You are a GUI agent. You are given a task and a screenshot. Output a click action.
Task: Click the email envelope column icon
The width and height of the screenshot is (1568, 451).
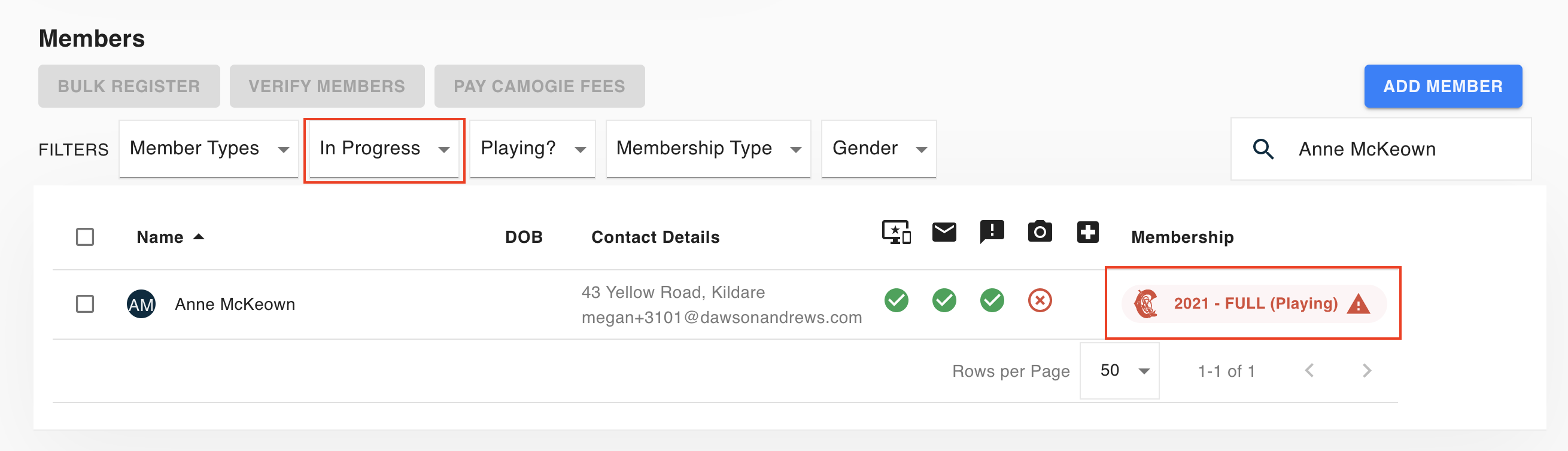pyautogui.click(x=944, y=232)
